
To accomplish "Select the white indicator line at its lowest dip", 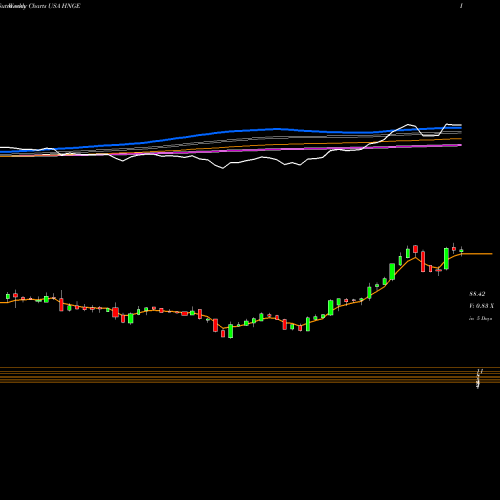I will pos(223,168).
